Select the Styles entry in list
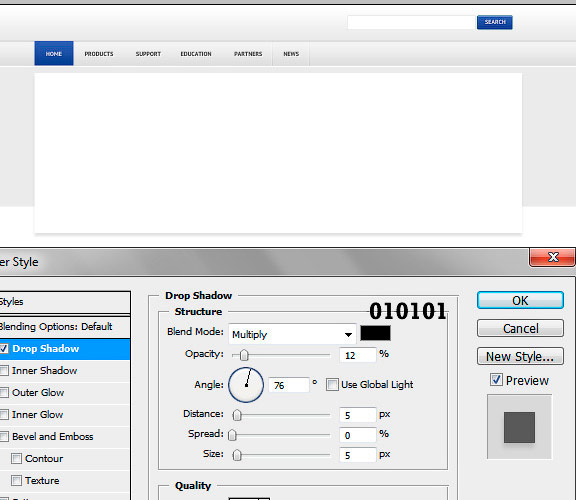The image size is (576, 500). tap(64, 302)
